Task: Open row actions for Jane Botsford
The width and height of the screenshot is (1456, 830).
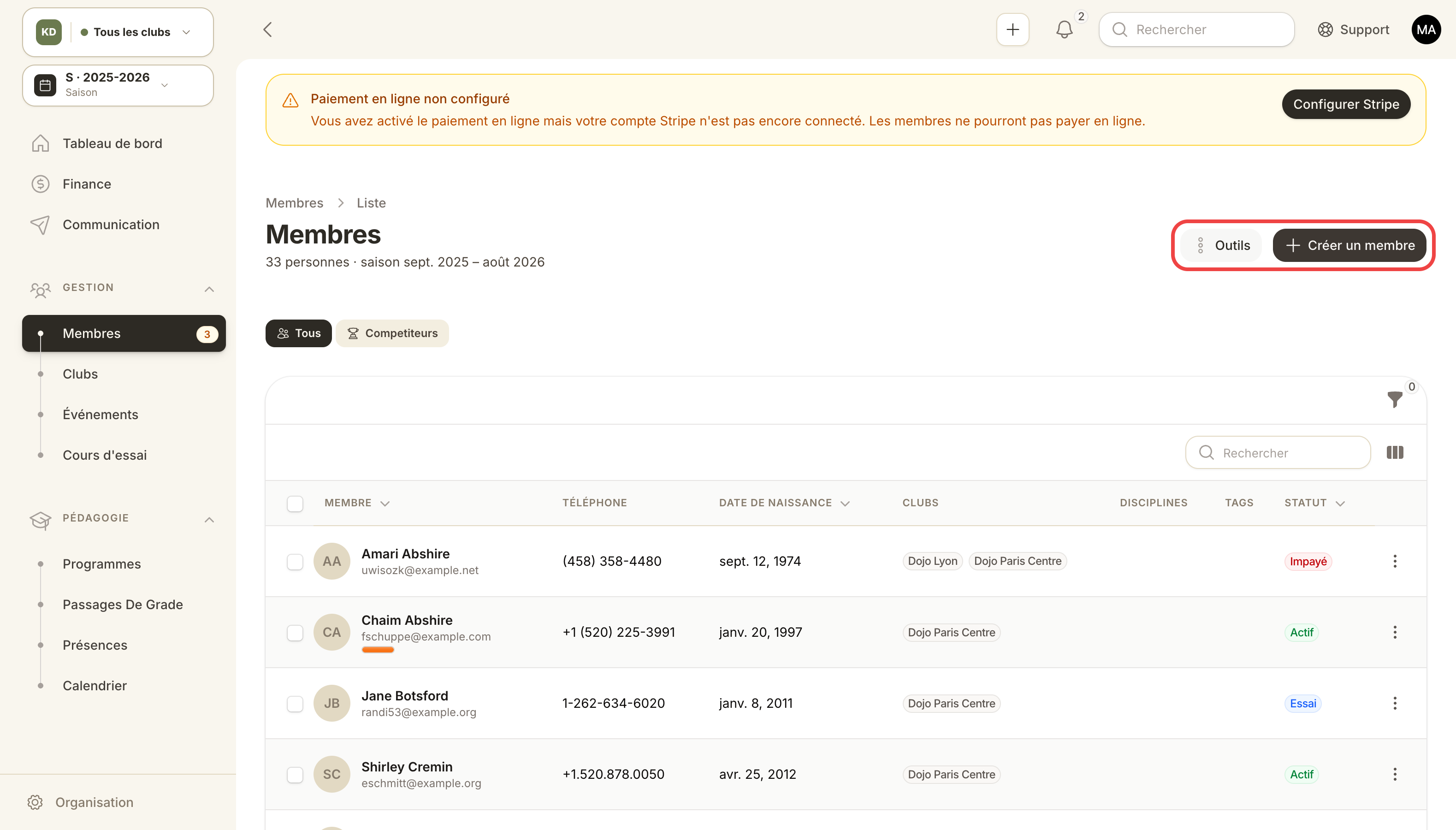Action: [1395, 704]
